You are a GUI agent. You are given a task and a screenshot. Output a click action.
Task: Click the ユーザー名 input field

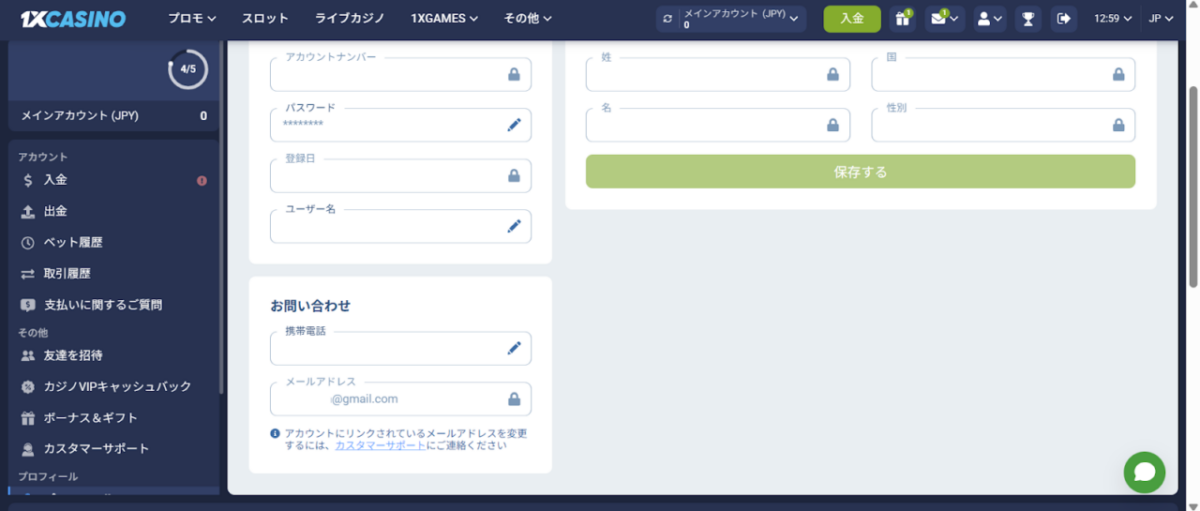(400, 226)
